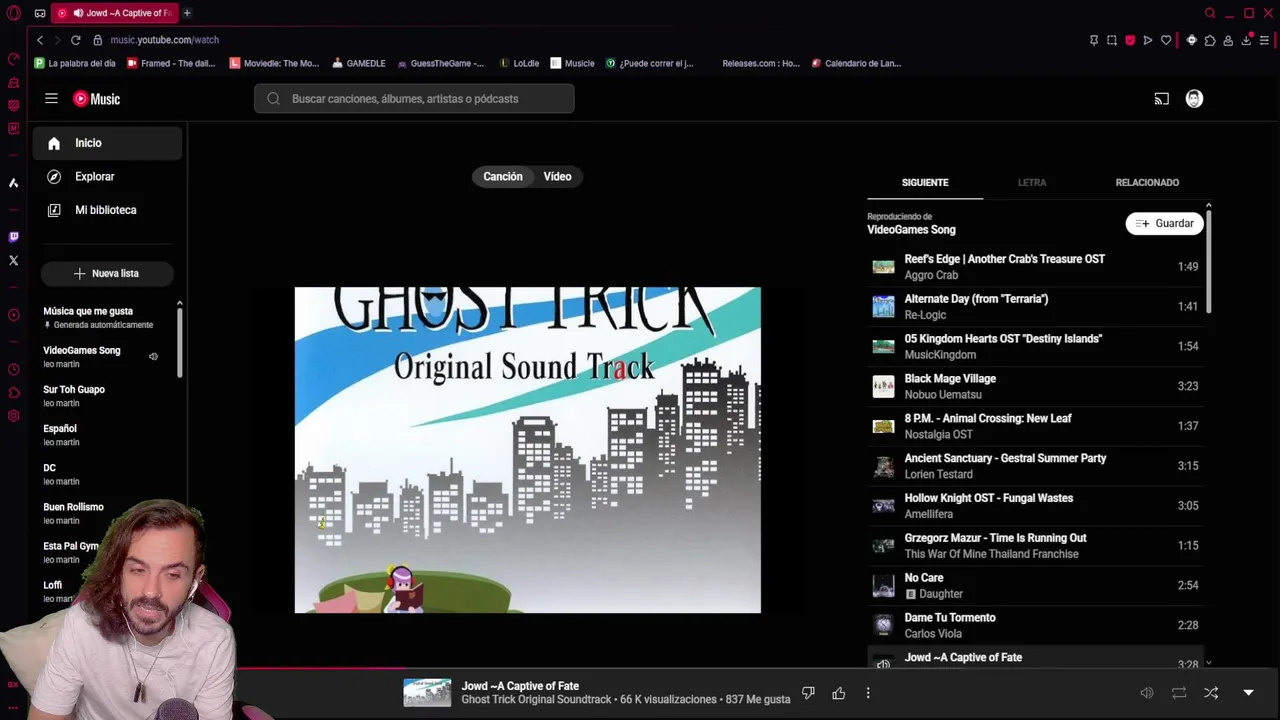Image resolution: width=1280 pixels, height=720 pixels.
Task: Click the pin icon in address bar
Action: click(x=1093, y=40)
